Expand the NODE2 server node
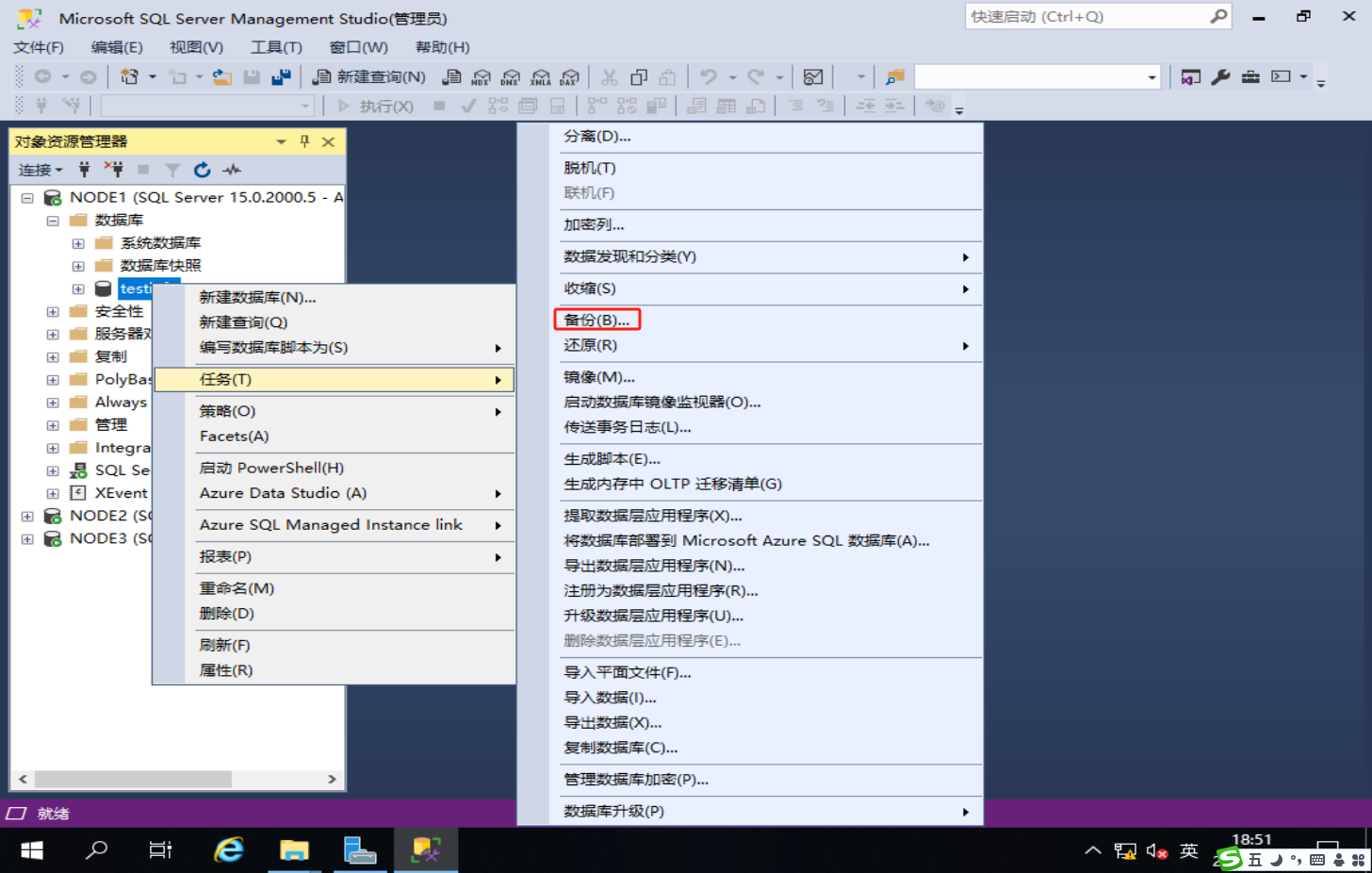The height and width of the screenshot is (873, 1372). (x=27, y=517)
